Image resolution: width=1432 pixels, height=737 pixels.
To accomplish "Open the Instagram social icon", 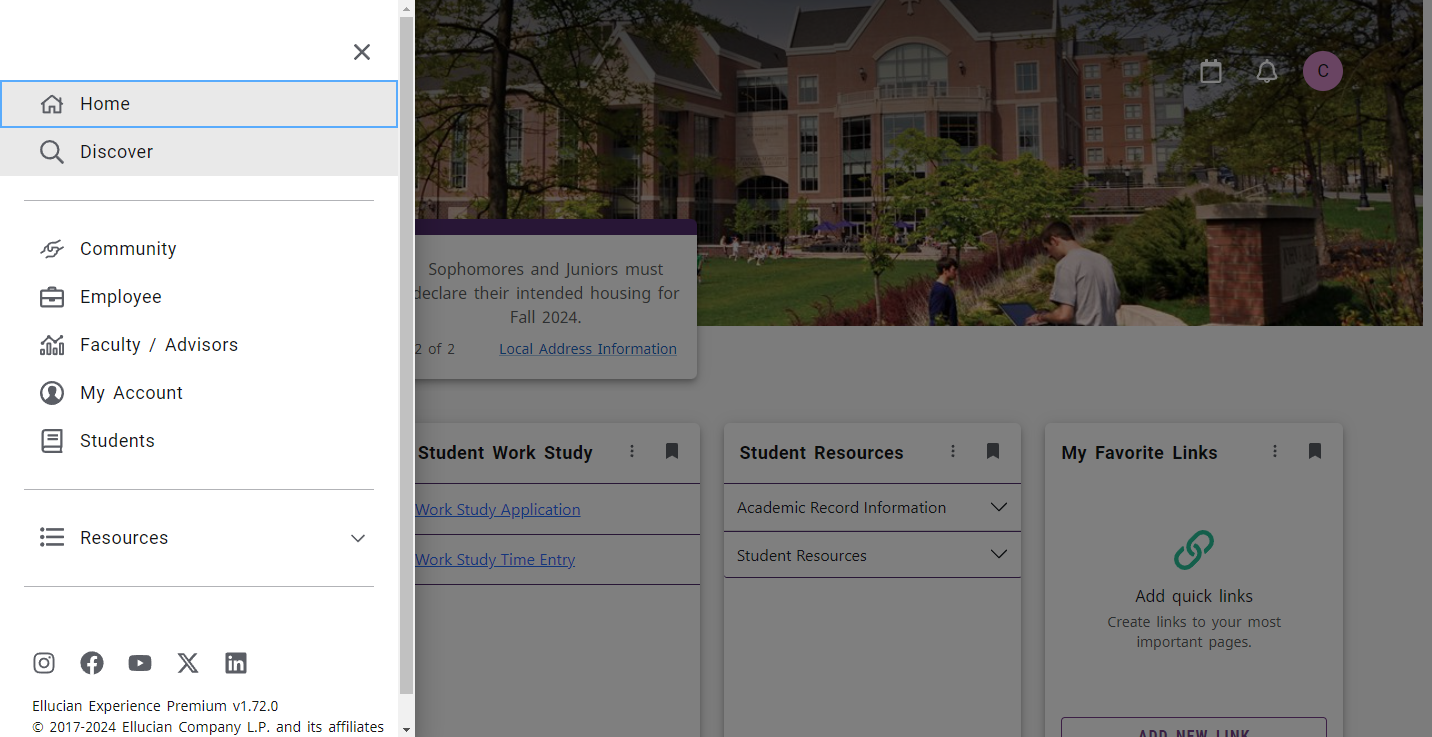I will click(44, 663).
